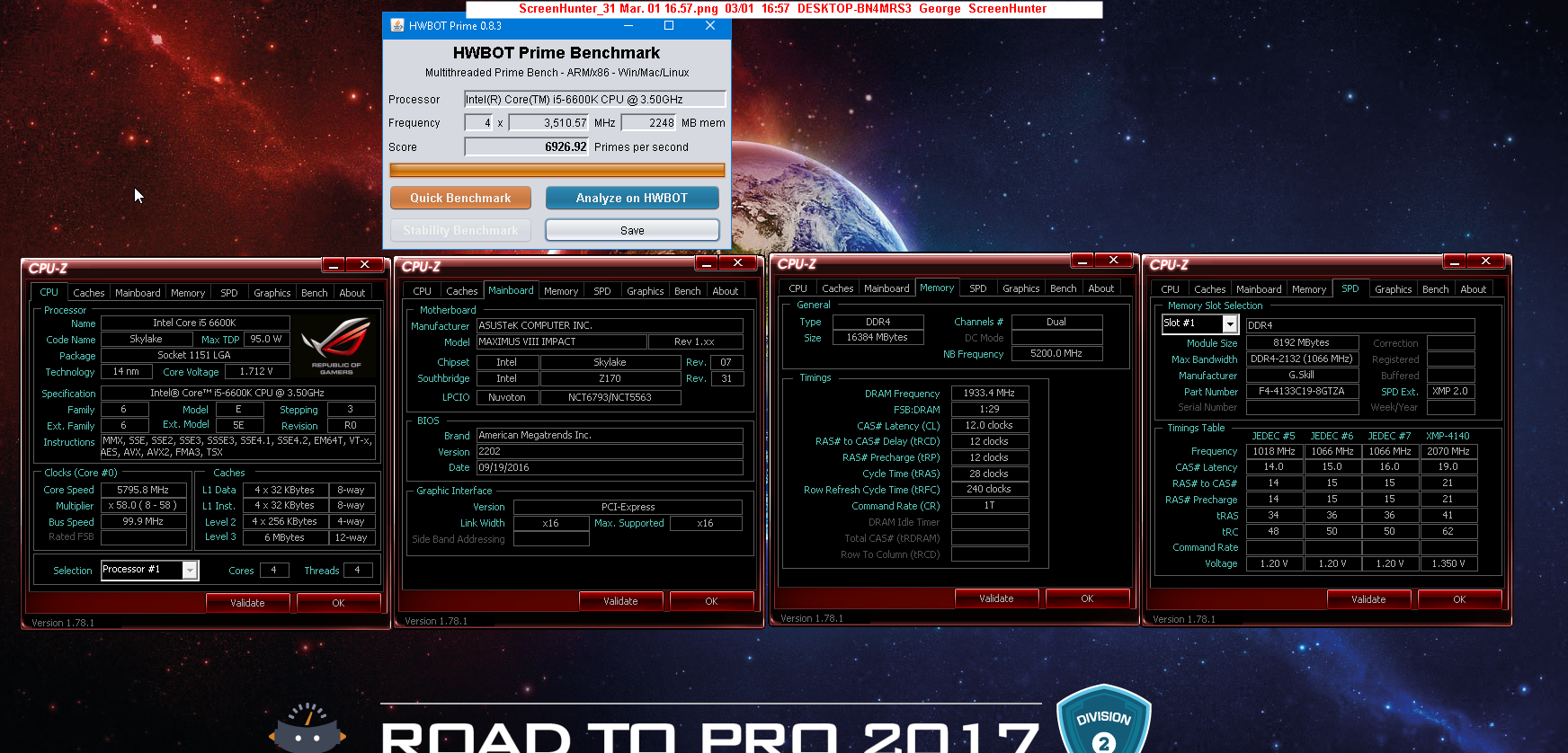Click the mainboard model MAXIMUS VIII IMPACT

tap(562, 341)
